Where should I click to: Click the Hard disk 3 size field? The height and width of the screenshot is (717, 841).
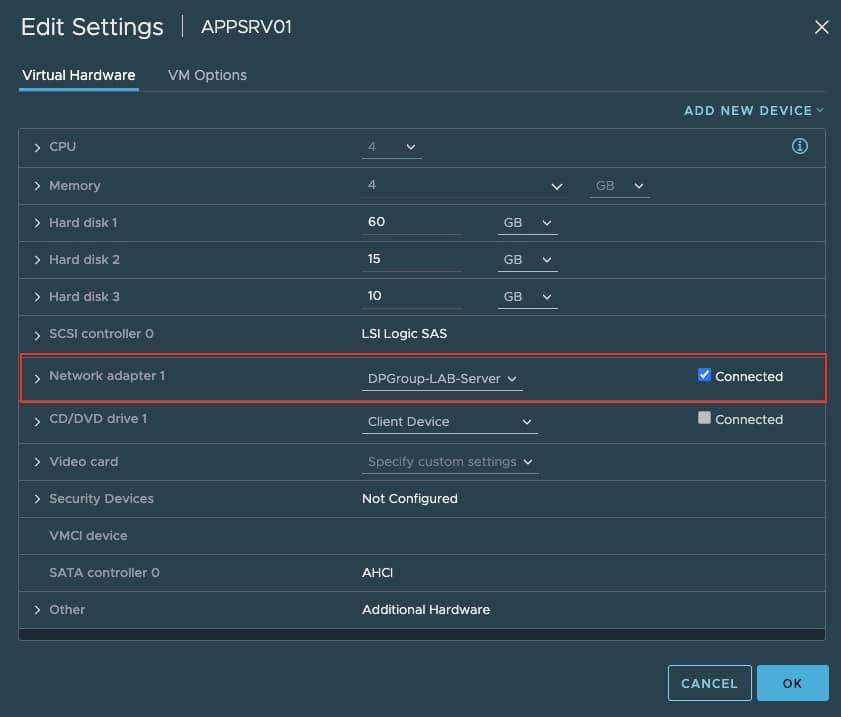click(x=411, y=296)
